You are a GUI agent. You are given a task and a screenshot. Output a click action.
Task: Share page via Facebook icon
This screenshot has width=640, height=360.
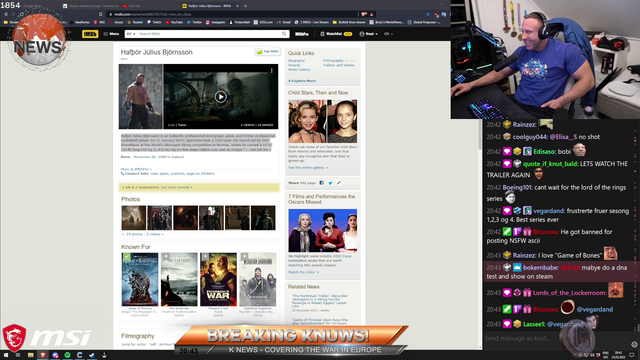tap(322, 183)
